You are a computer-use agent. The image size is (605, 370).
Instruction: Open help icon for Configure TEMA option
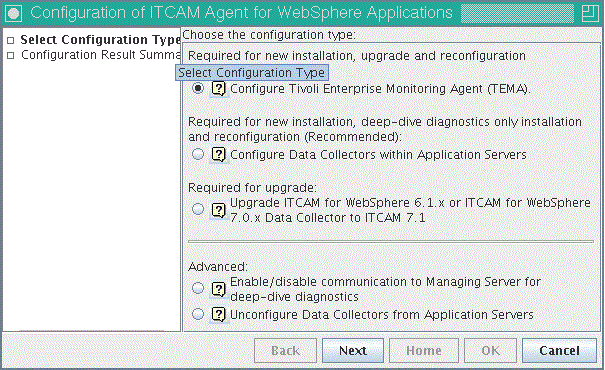point(219,89)
